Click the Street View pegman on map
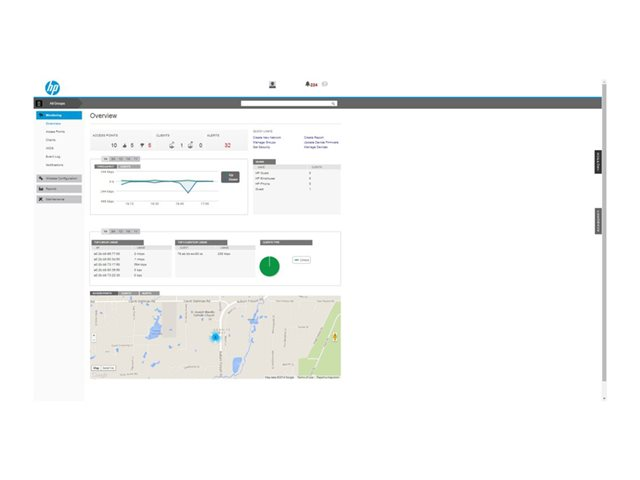The height and width of the screenshot is (480, 640). tap(334, 337)
